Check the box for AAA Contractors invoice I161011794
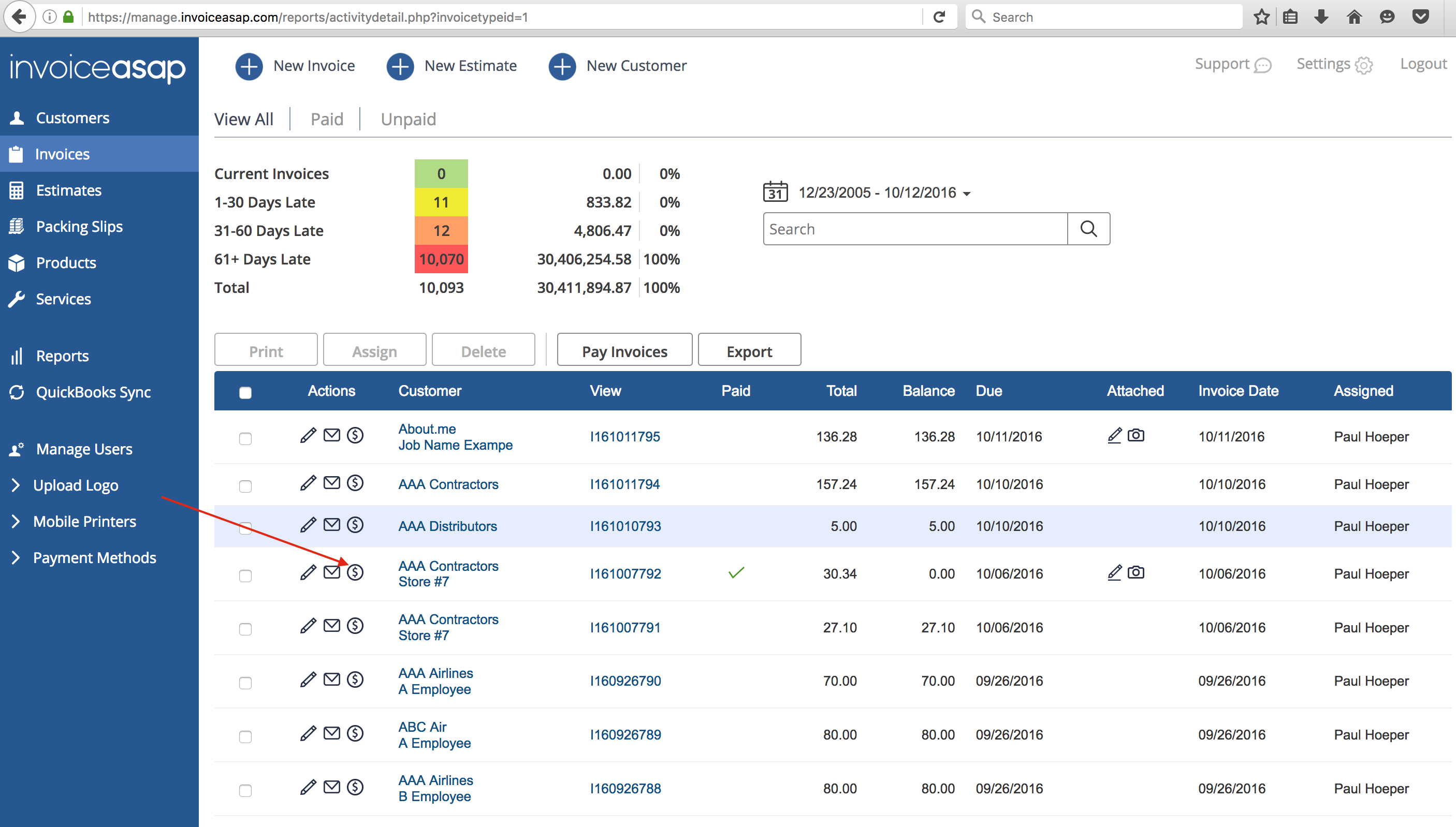The height and width of the screenshot is (827, 1456). (x=245, y=486)
